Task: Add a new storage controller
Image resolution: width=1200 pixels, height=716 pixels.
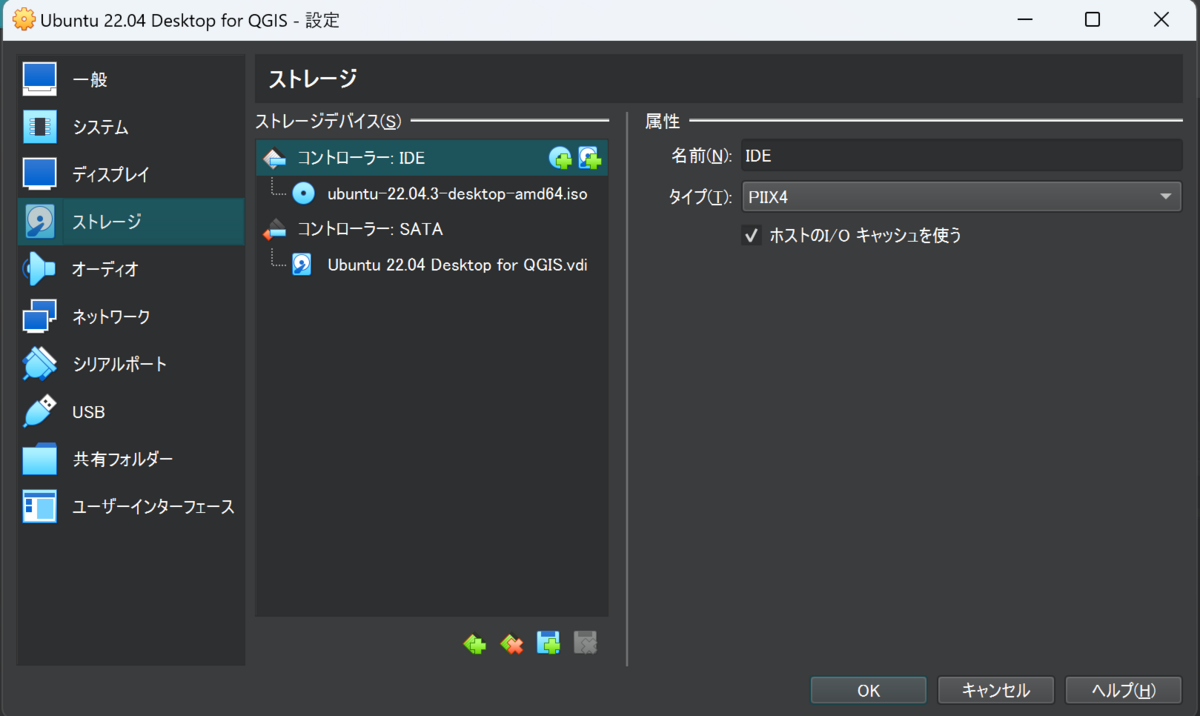Action: (x=473, y=643)
